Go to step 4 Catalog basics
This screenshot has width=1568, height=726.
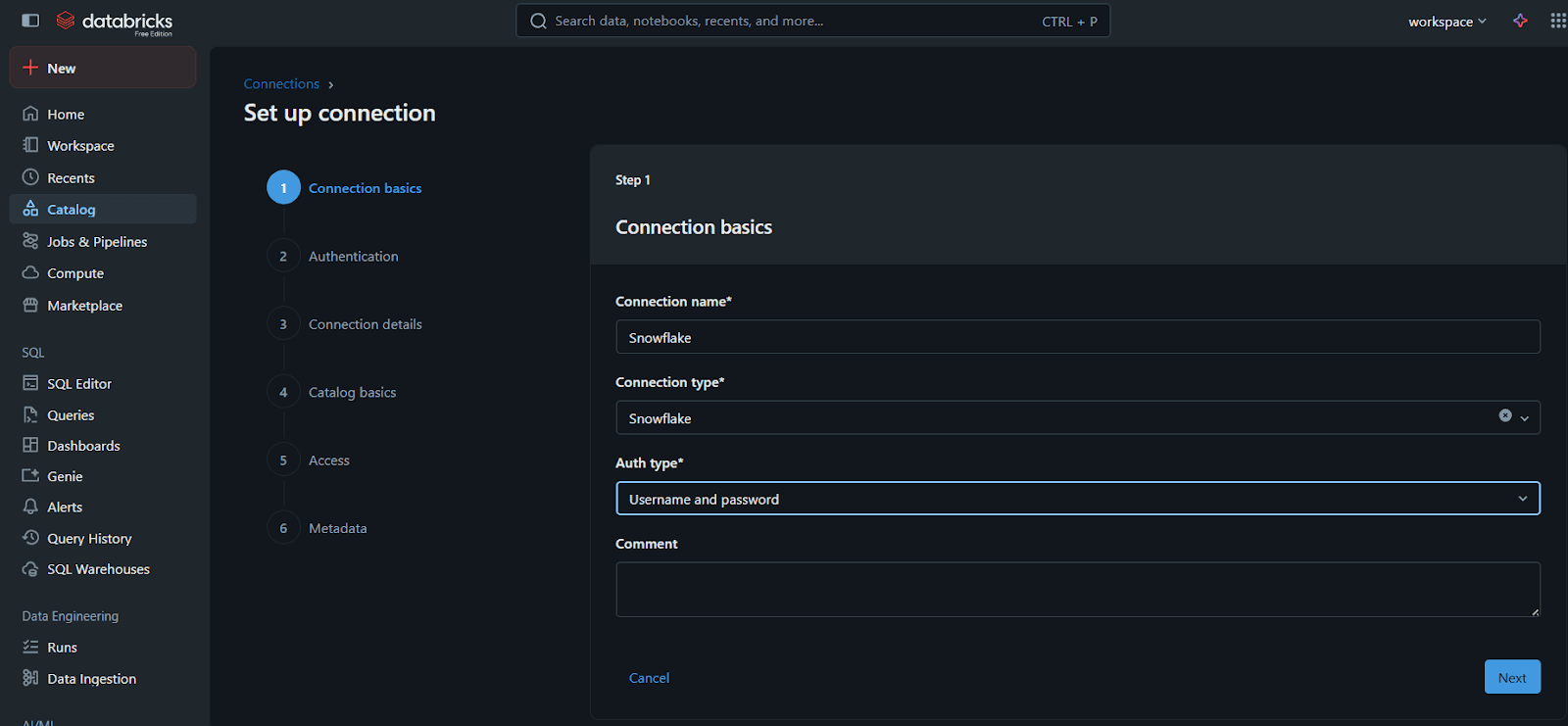coord(332,392)
